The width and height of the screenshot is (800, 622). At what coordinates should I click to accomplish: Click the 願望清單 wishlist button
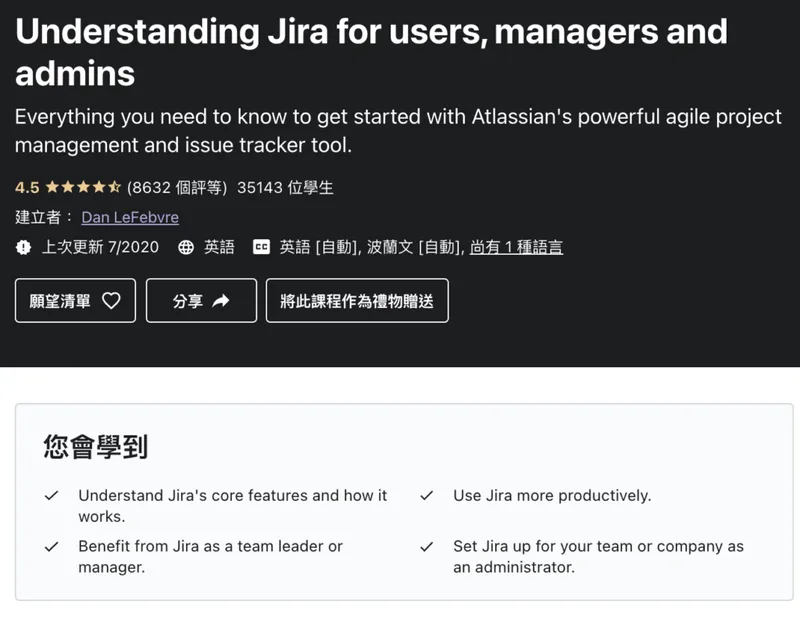(75, 300)
